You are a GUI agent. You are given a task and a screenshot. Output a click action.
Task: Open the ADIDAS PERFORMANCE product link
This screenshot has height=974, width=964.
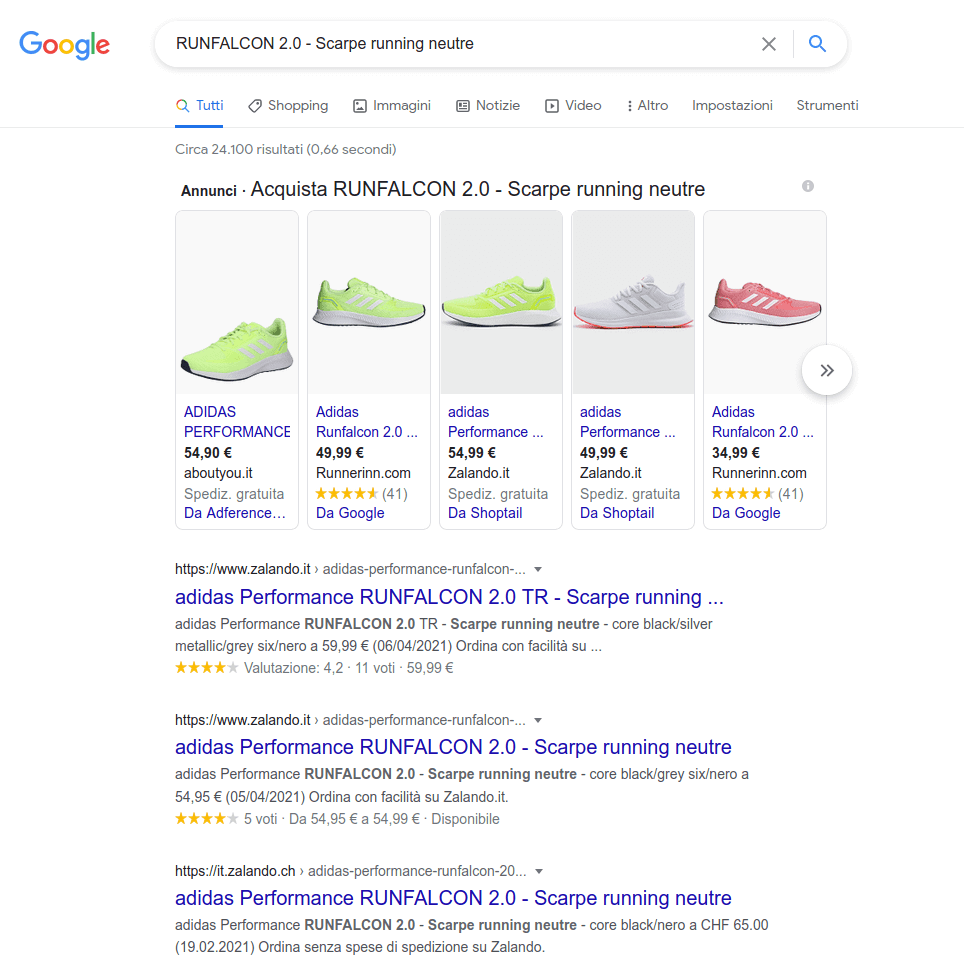click(237, 422)
